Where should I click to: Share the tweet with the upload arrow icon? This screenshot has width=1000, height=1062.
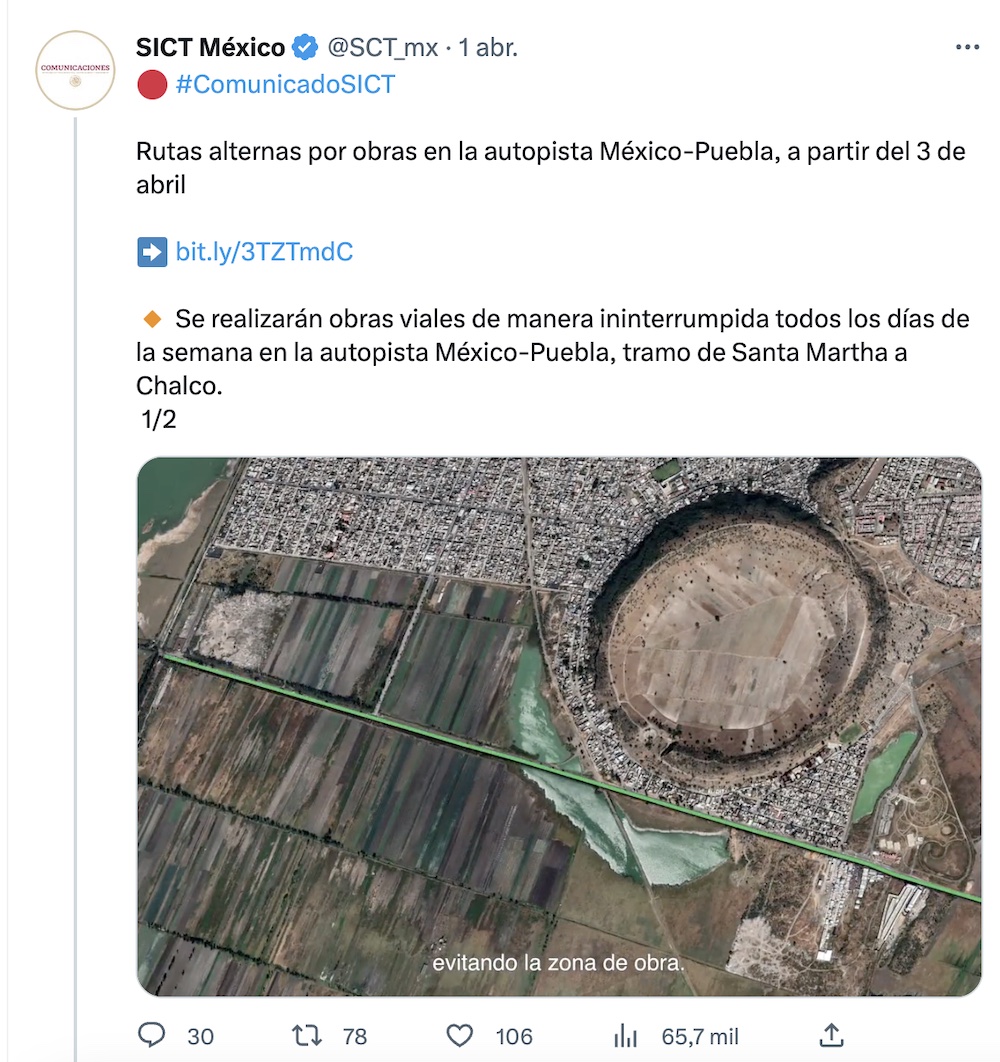click(x=831, y=1035)
